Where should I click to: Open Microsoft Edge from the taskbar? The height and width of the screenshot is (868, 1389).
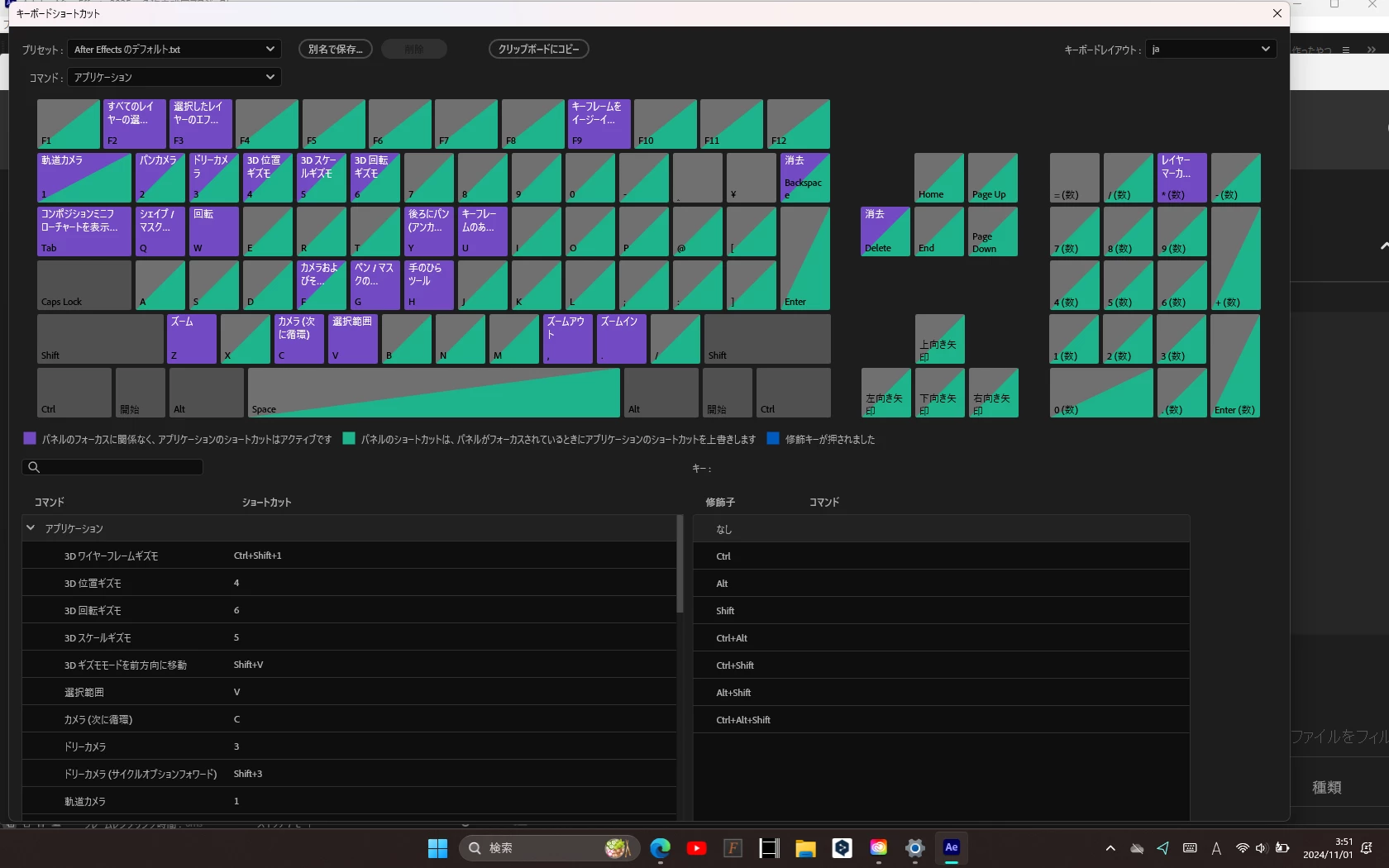pos(660,848)
